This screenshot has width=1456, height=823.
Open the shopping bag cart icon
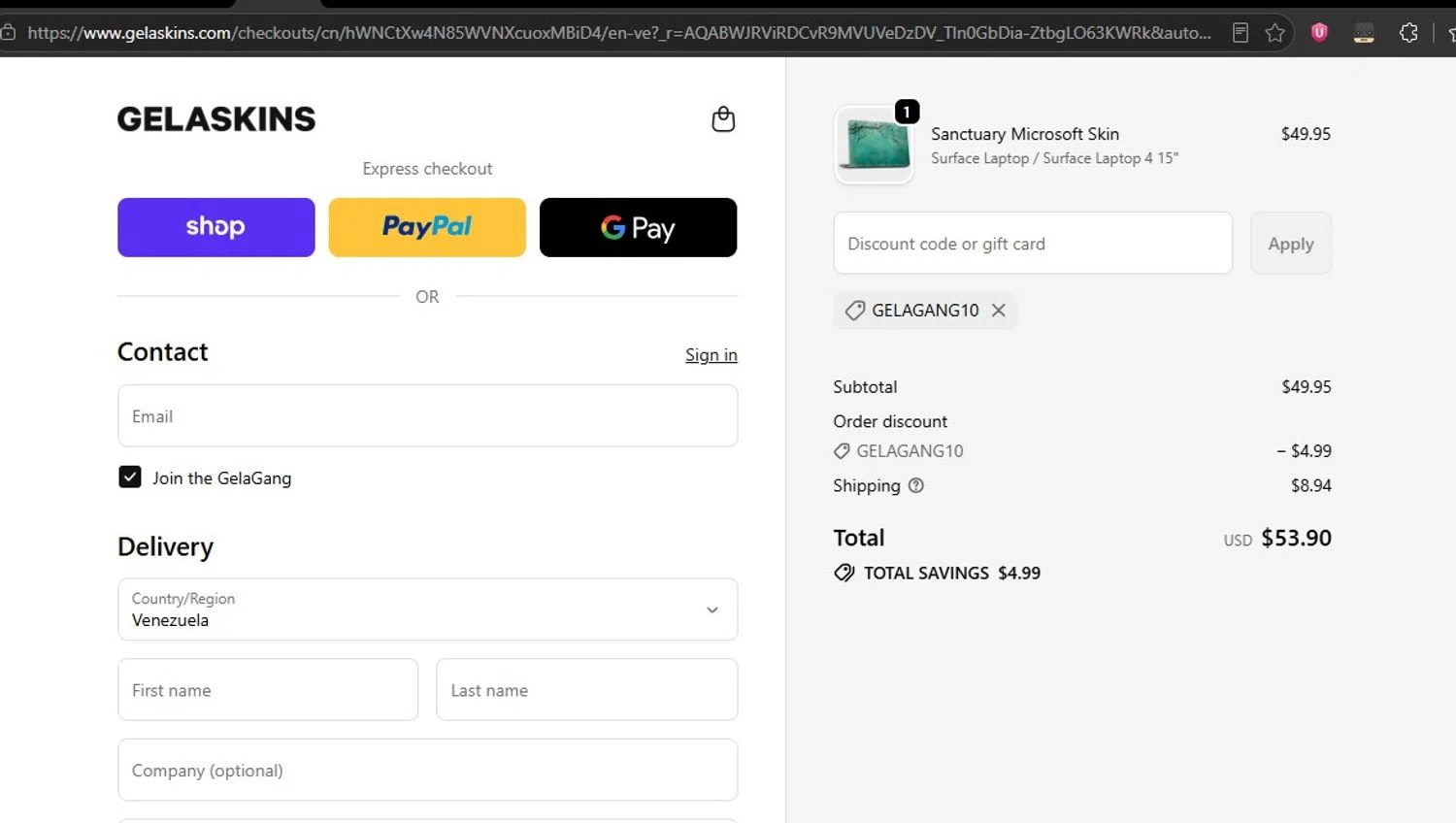click(x=723, y=119)
